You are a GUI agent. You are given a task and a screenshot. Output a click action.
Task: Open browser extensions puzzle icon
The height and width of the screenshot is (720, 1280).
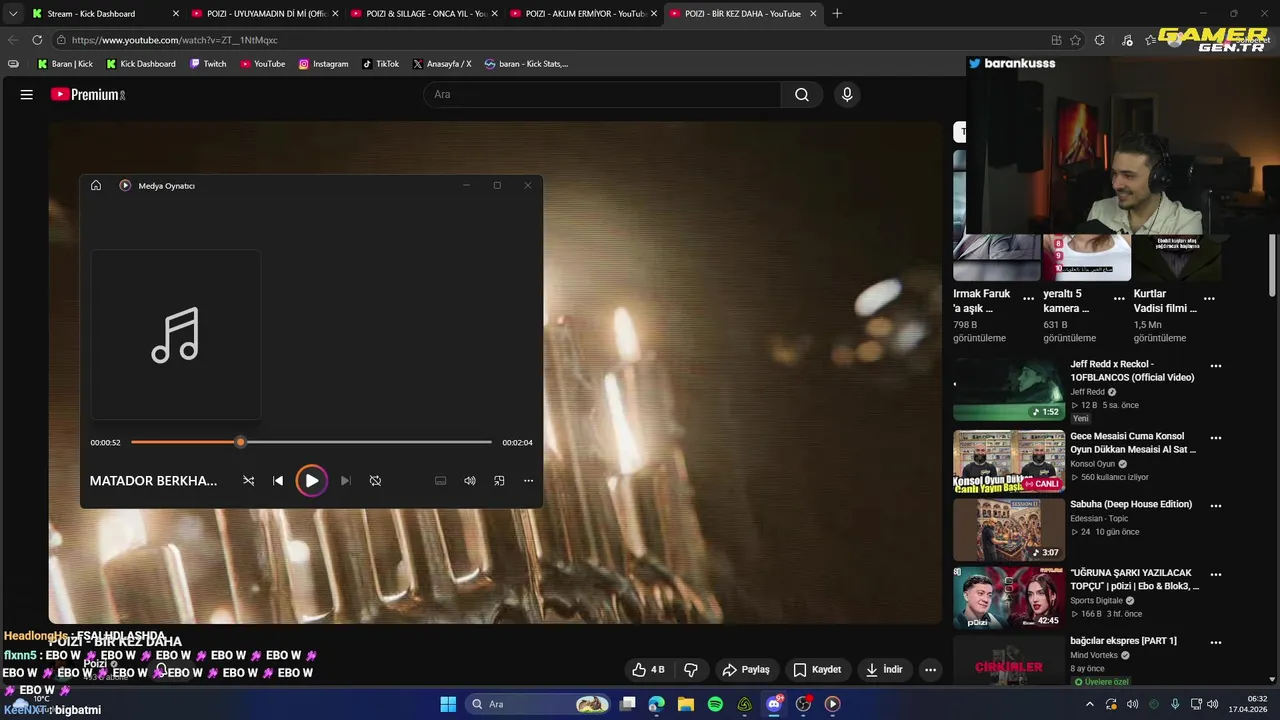[1100, 40]
